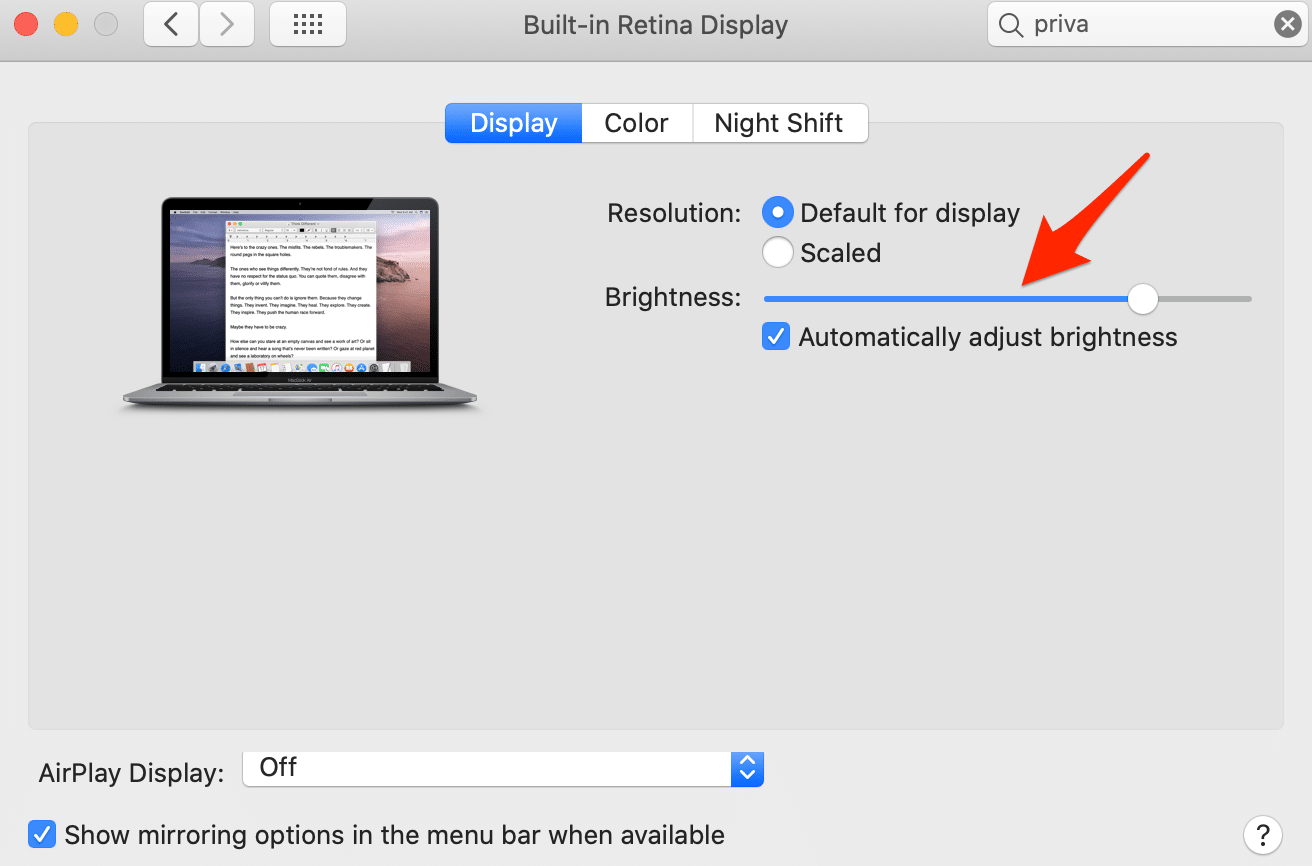The width and height of the screenshot is (1312, 866).
Task: Select the Default for display resolution option
Action: pyautogui.click(x=778, y=213)
